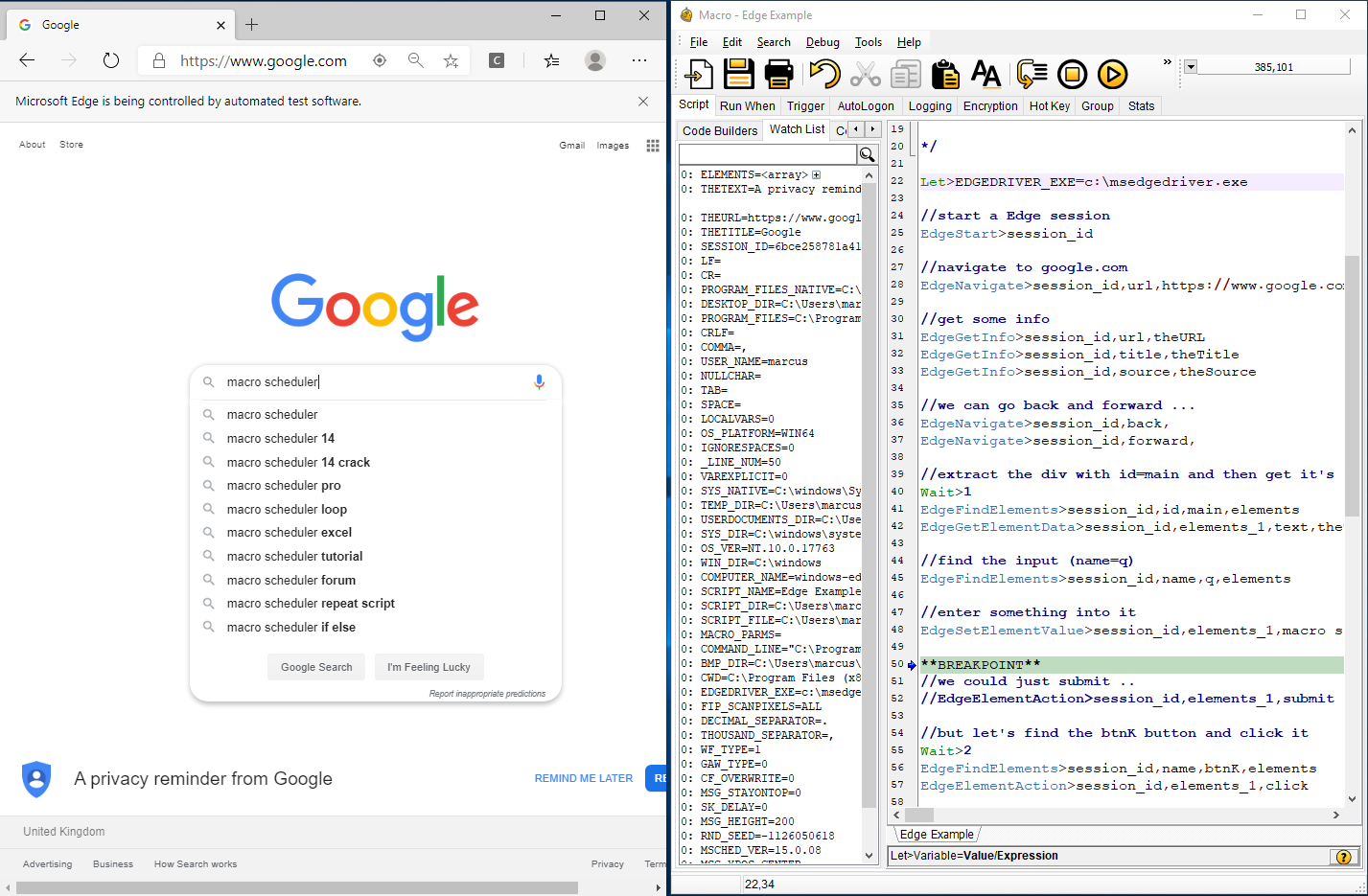Click the Gmail link
This screenshot has height=896, width=1368.
[572, 146]
